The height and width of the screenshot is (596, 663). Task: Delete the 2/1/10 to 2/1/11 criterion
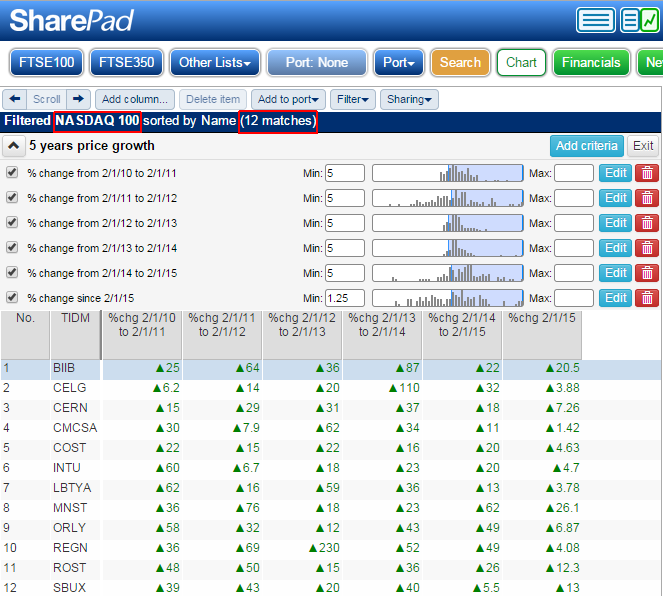[647, 173]
